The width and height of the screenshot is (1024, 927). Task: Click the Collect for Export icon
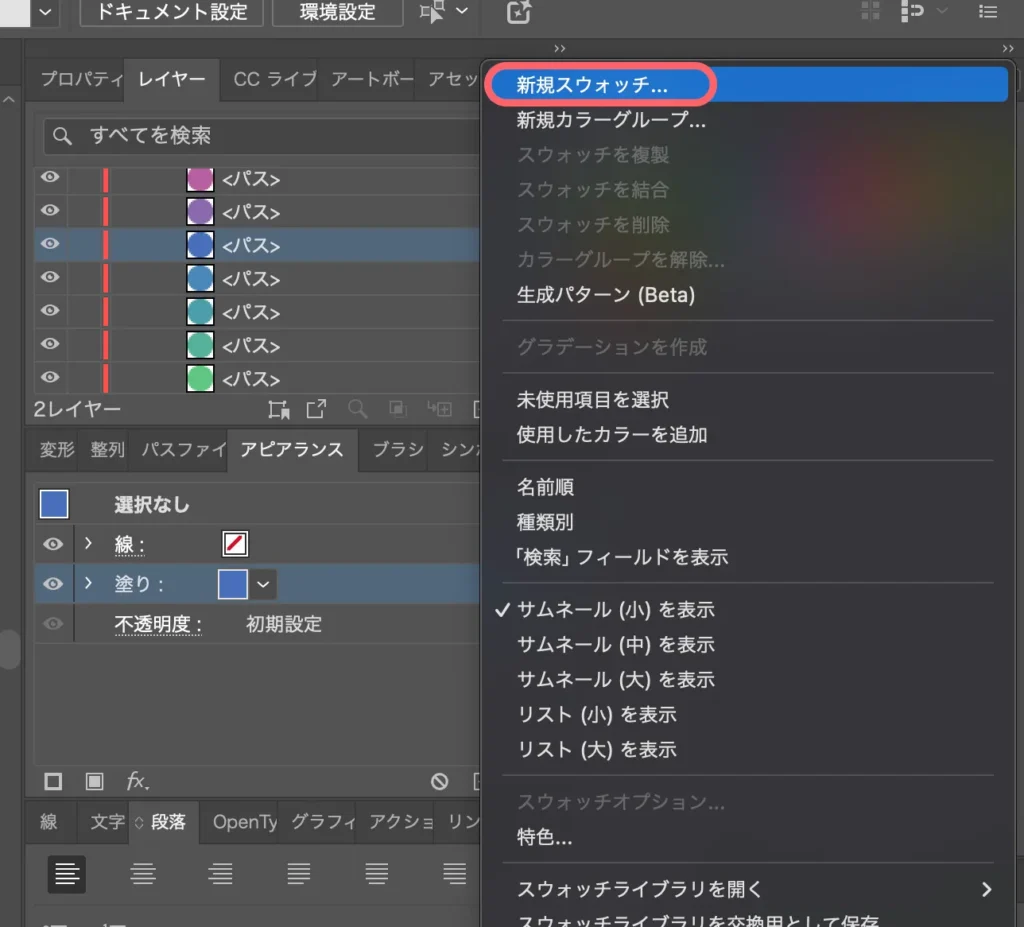(279, 410)
